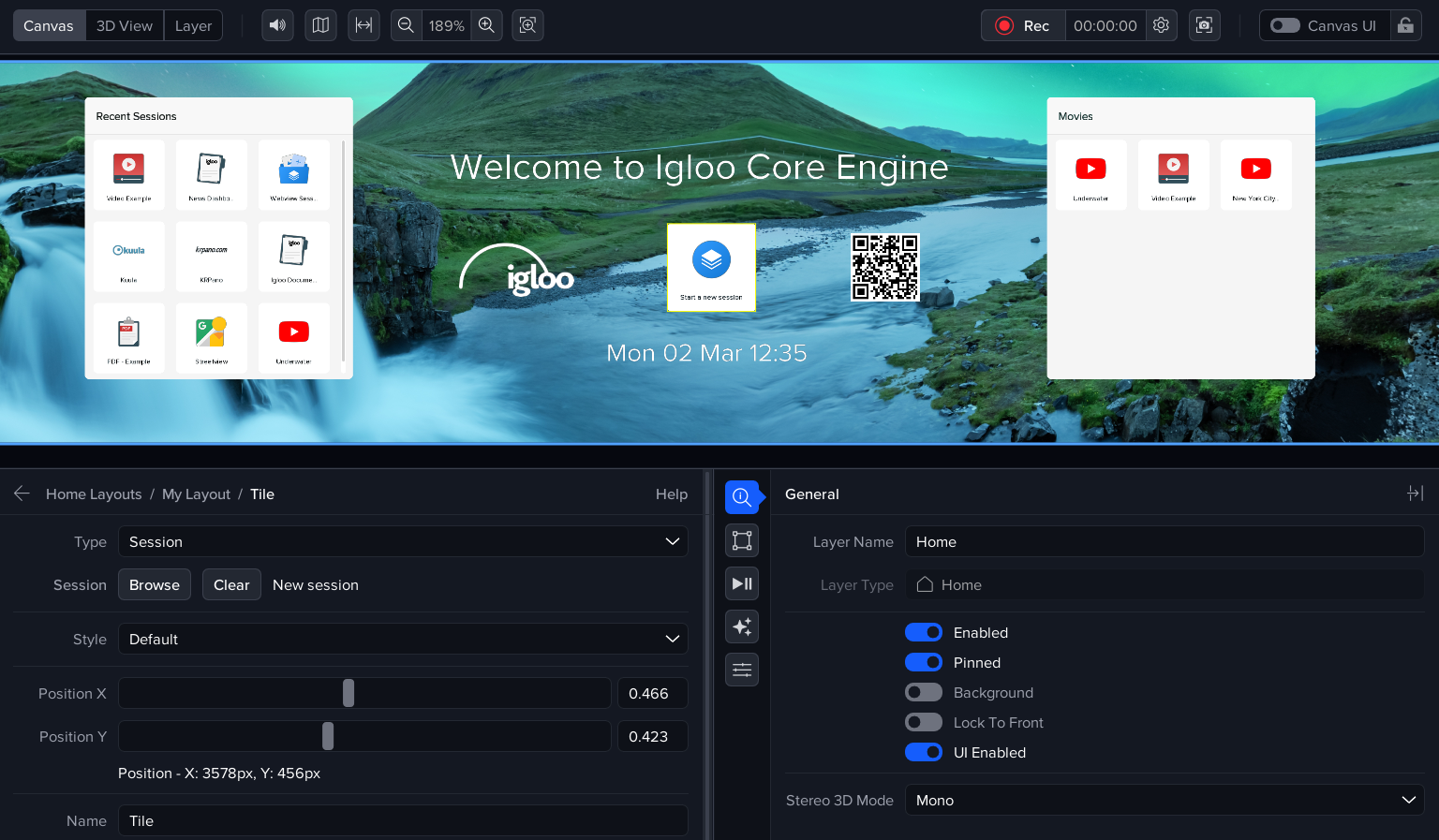This screenshot has height=840, width=1439.
Task: Open the Style dropdown set to Default
Action: [403, 640]
